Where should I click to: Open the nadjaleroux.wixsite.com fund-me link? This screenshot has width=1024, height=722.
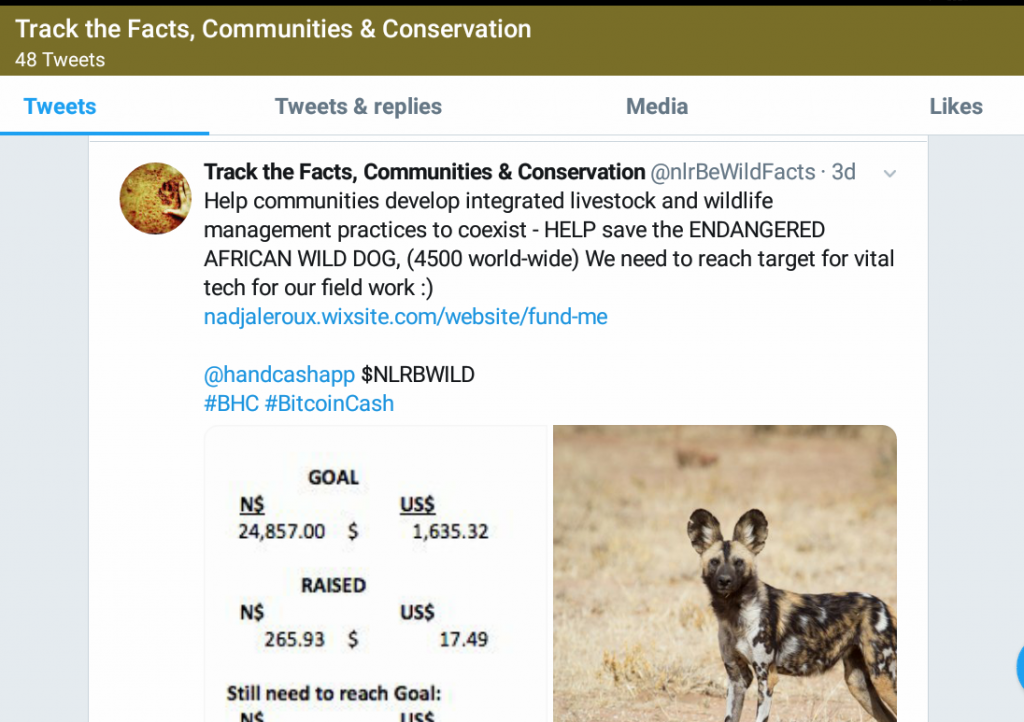[404, 316]
